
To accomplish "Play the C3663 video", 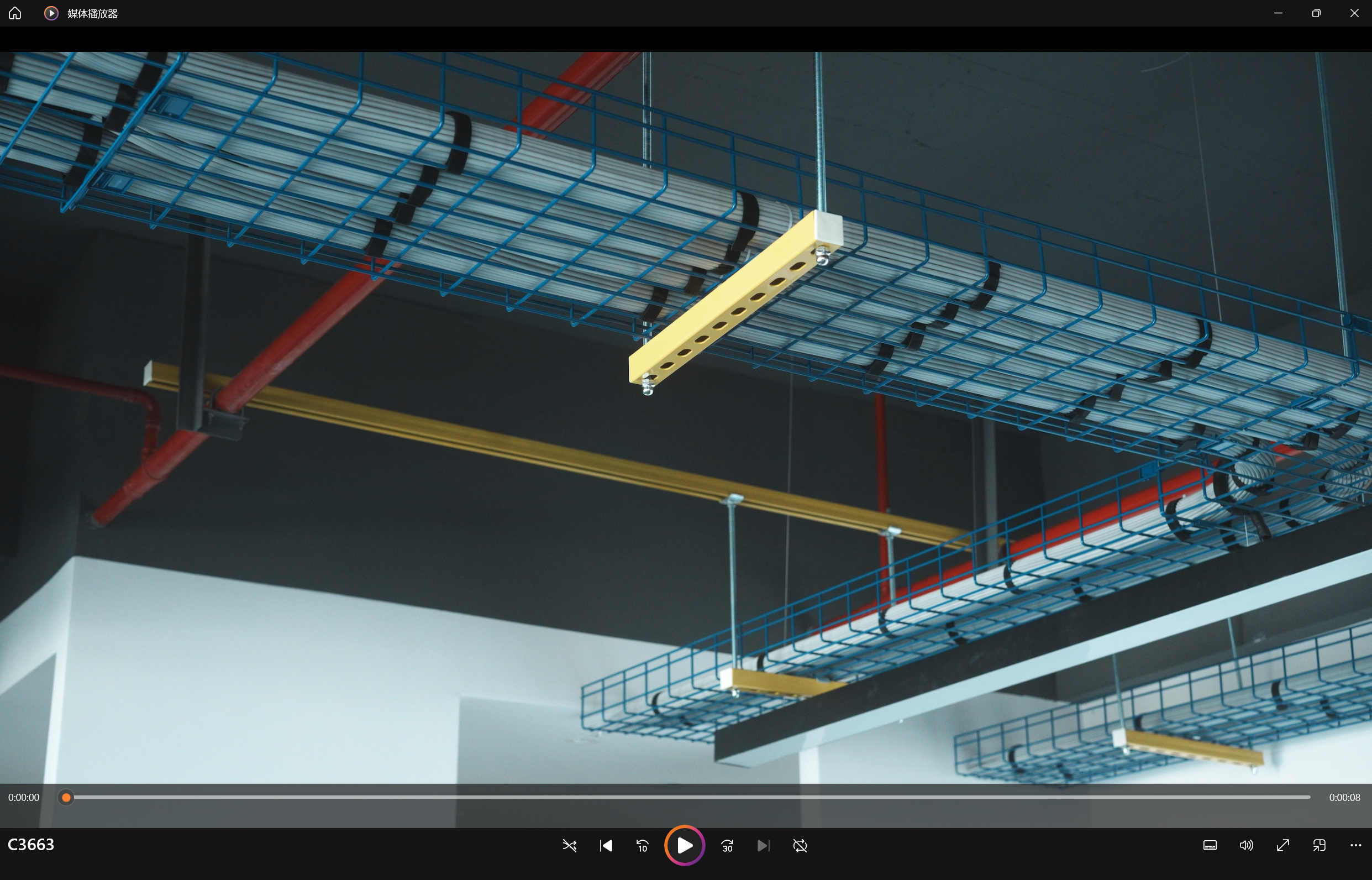I will (x=684, y=846).
